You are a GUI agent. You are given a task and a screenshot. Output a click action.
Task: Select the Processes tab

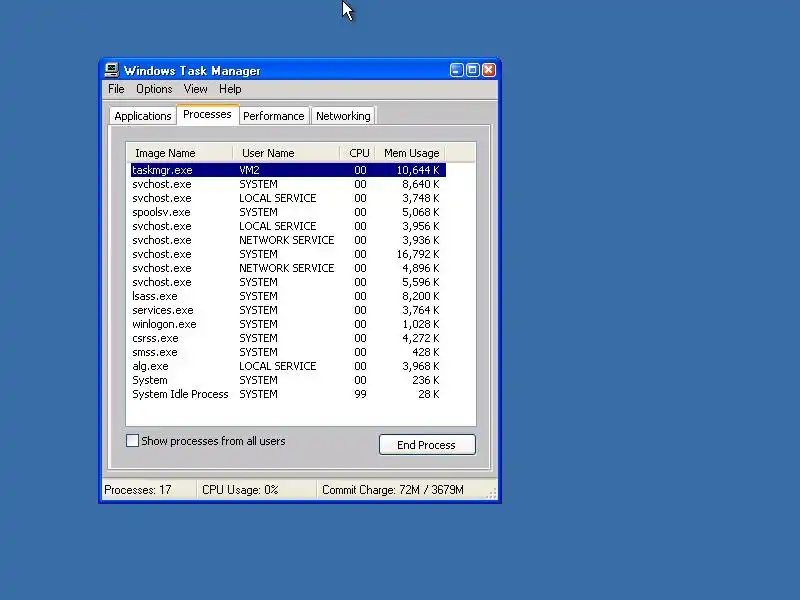[x=207, y=114]
